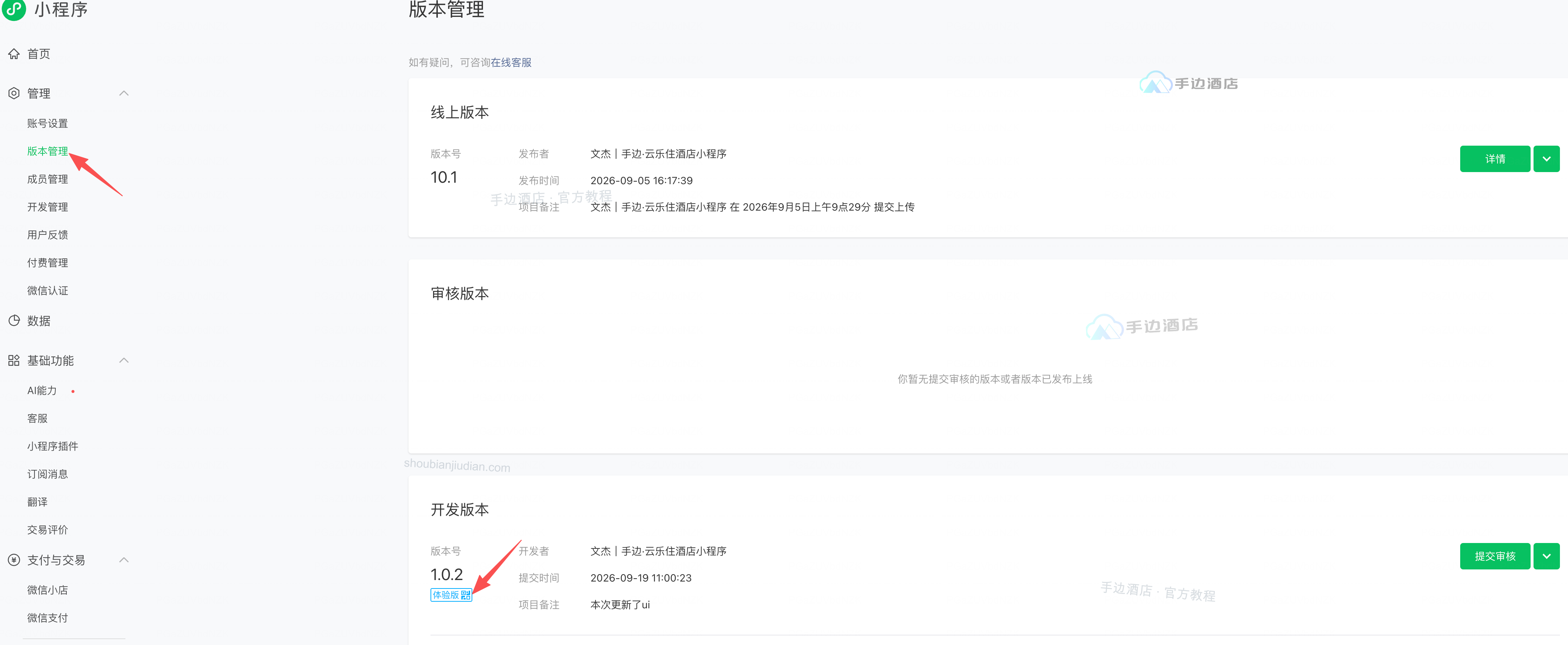This screenshot has height=645, width=1568.
Task: Click the 管理 hexagon settings icon
Action: (14, 93)
